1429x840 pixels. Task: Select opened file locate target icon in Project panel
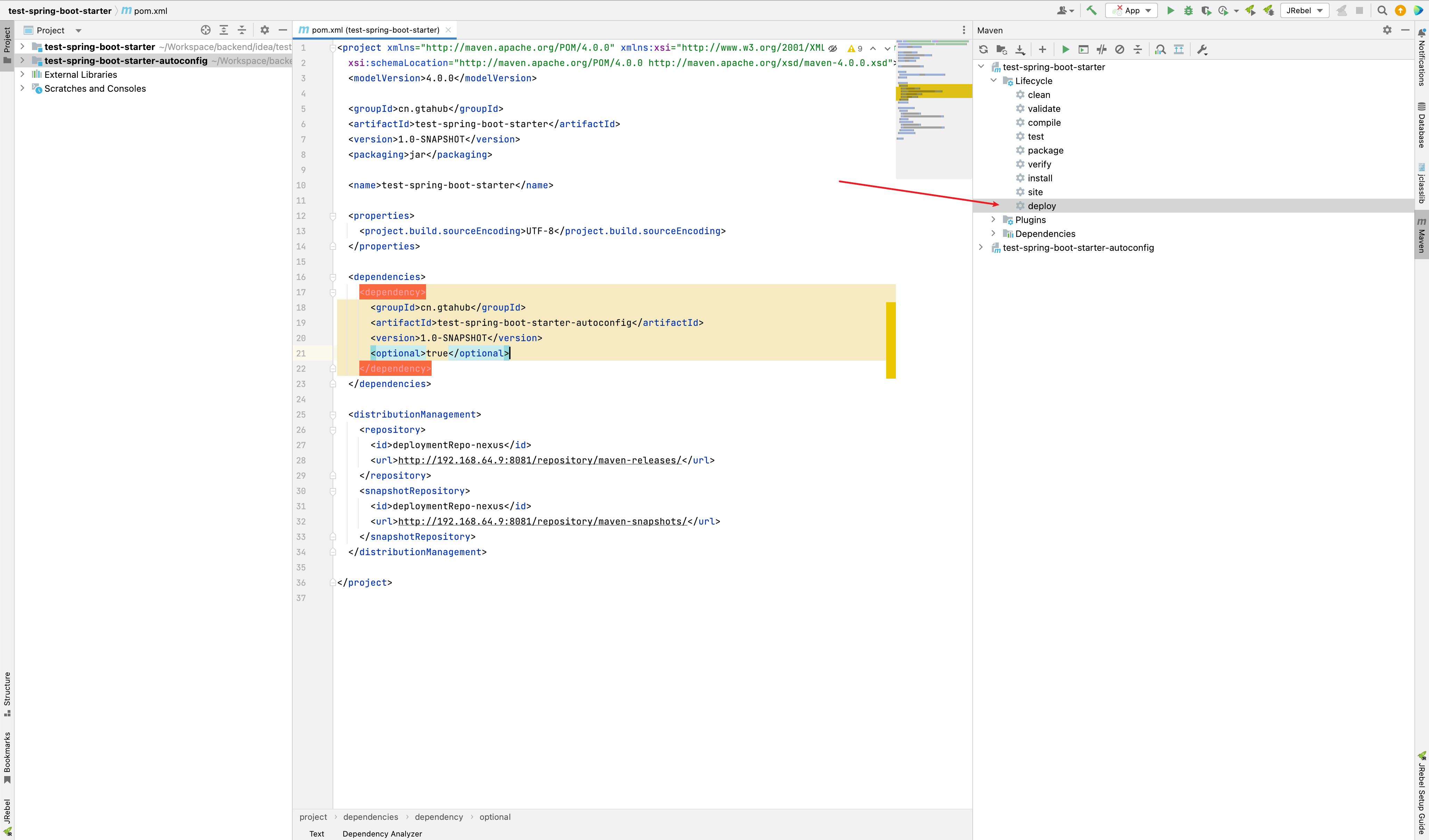click(205, 30)
